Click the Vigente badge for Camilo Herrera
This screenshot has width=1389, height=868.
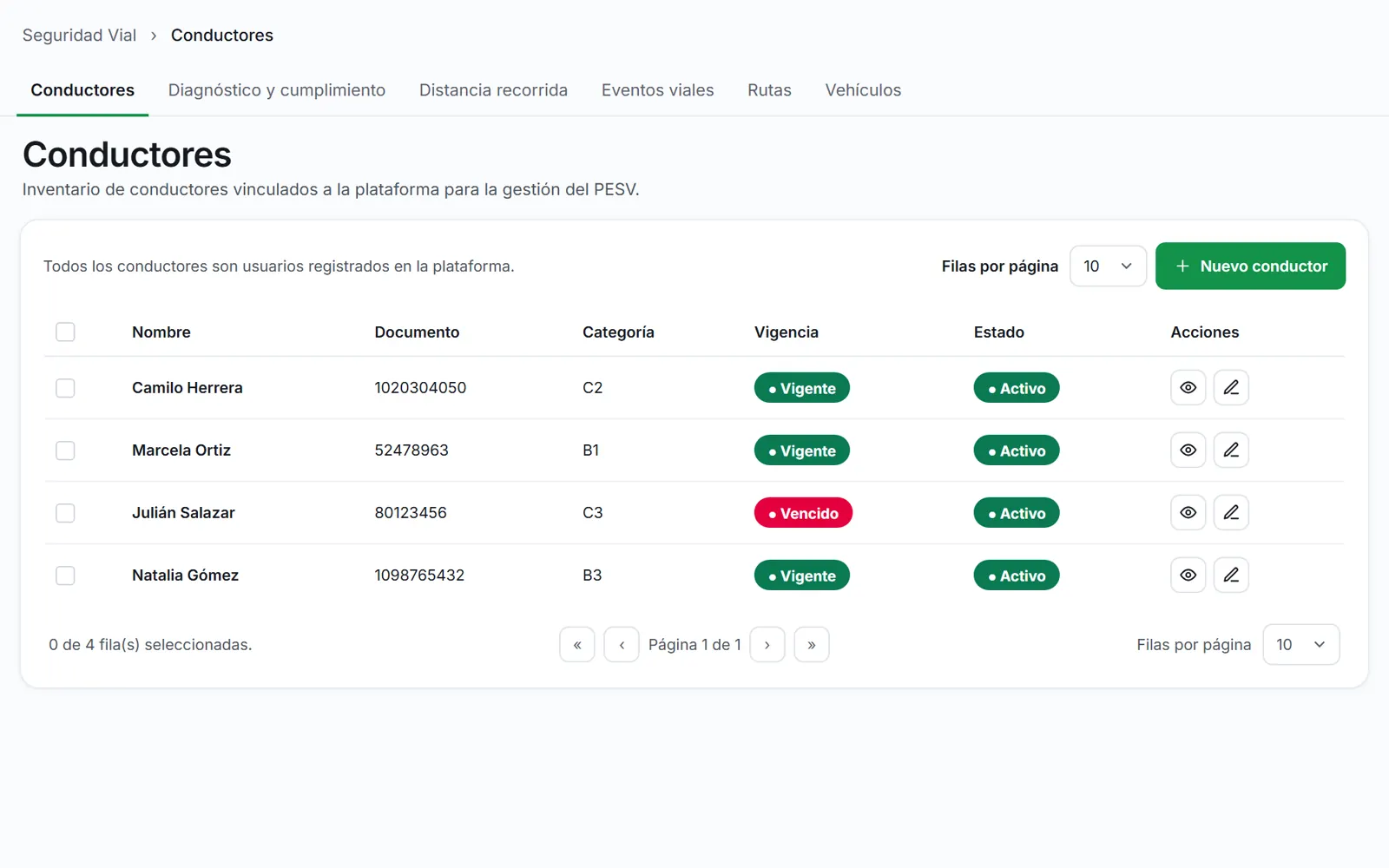coord(802,388)
